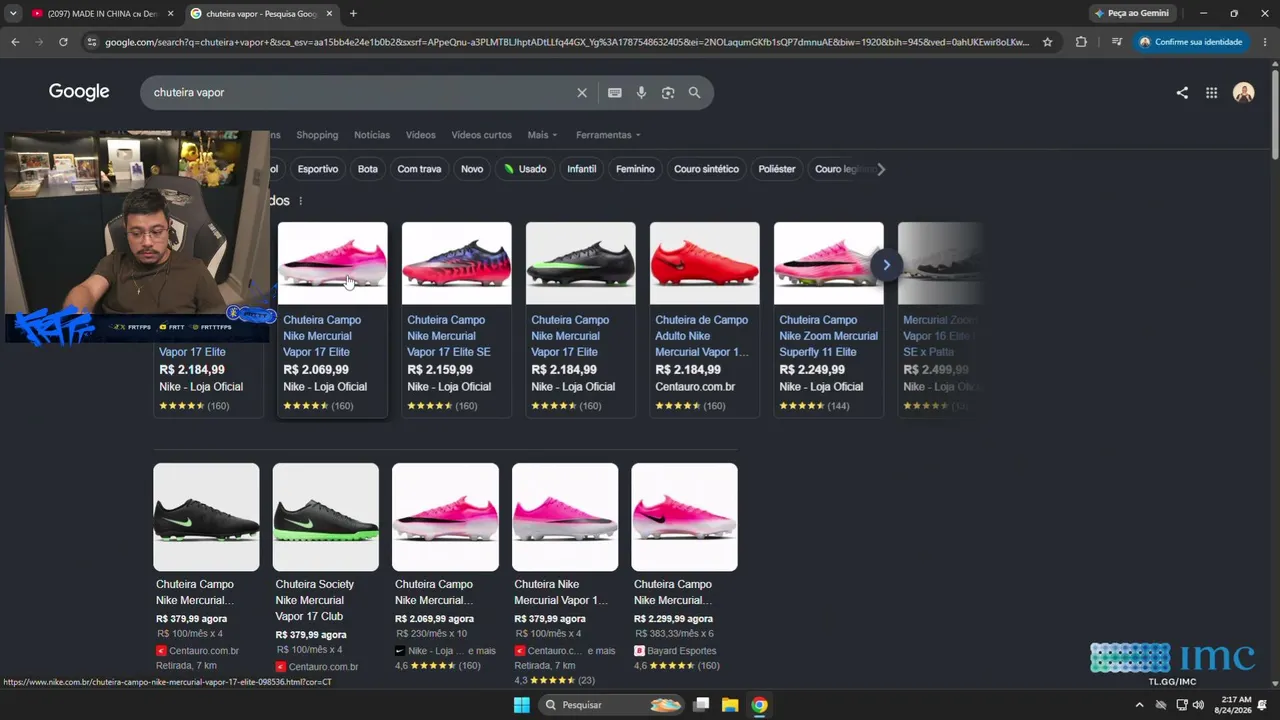Show hidden system tray icons
1280x720 pixels.
click(x=1139, y=705)
